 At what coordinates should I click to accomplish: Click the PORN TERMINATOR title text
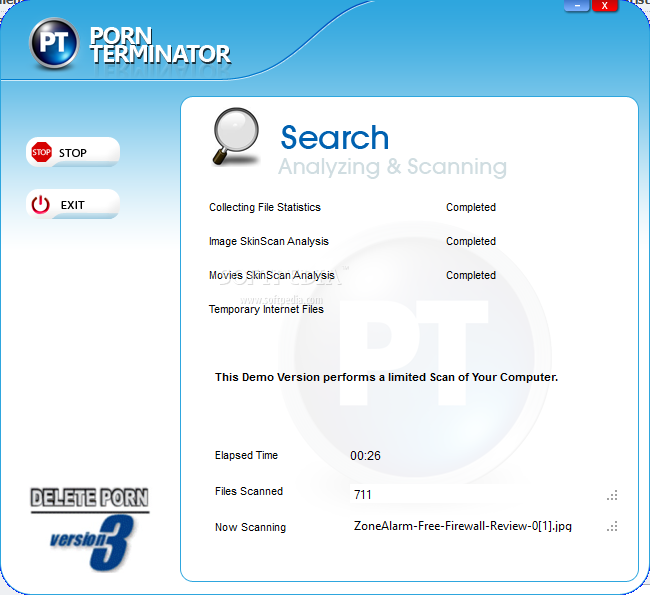pos(160,45)
